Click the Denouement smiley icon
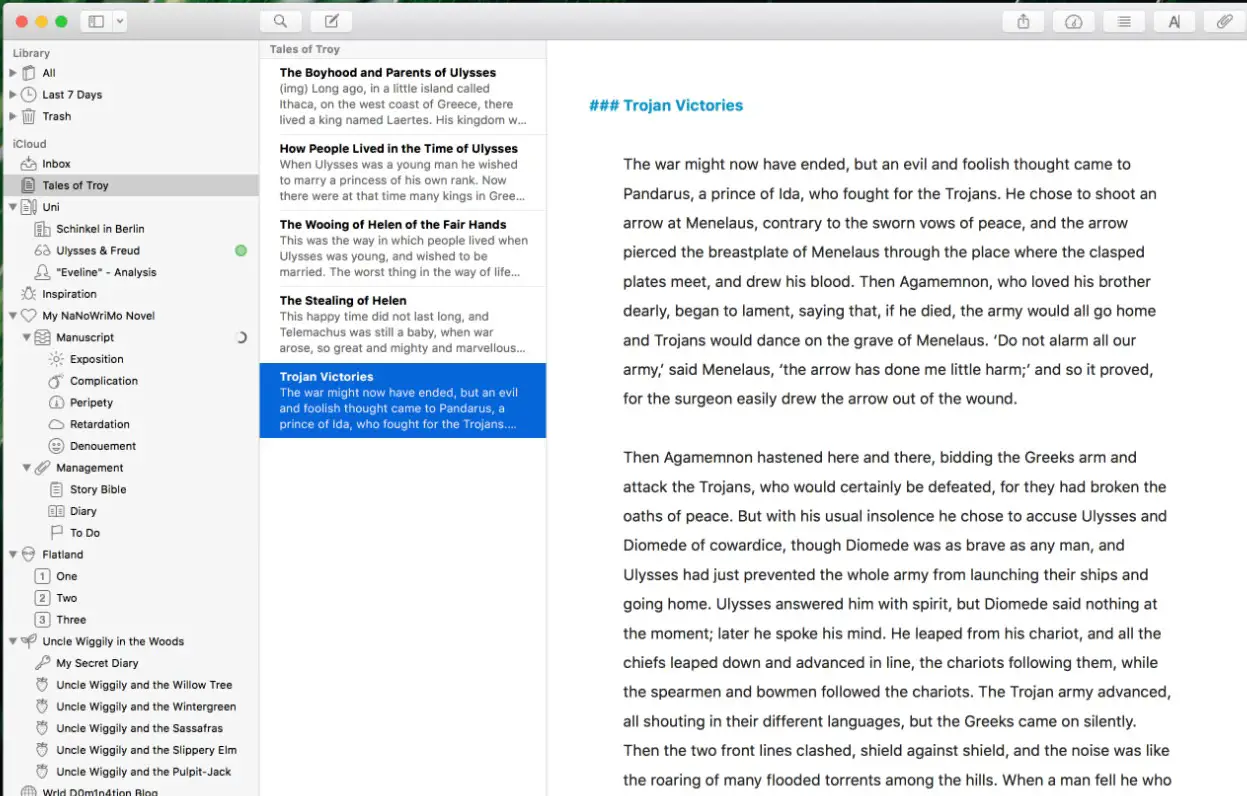1247x796 pixels. [57, 446]
